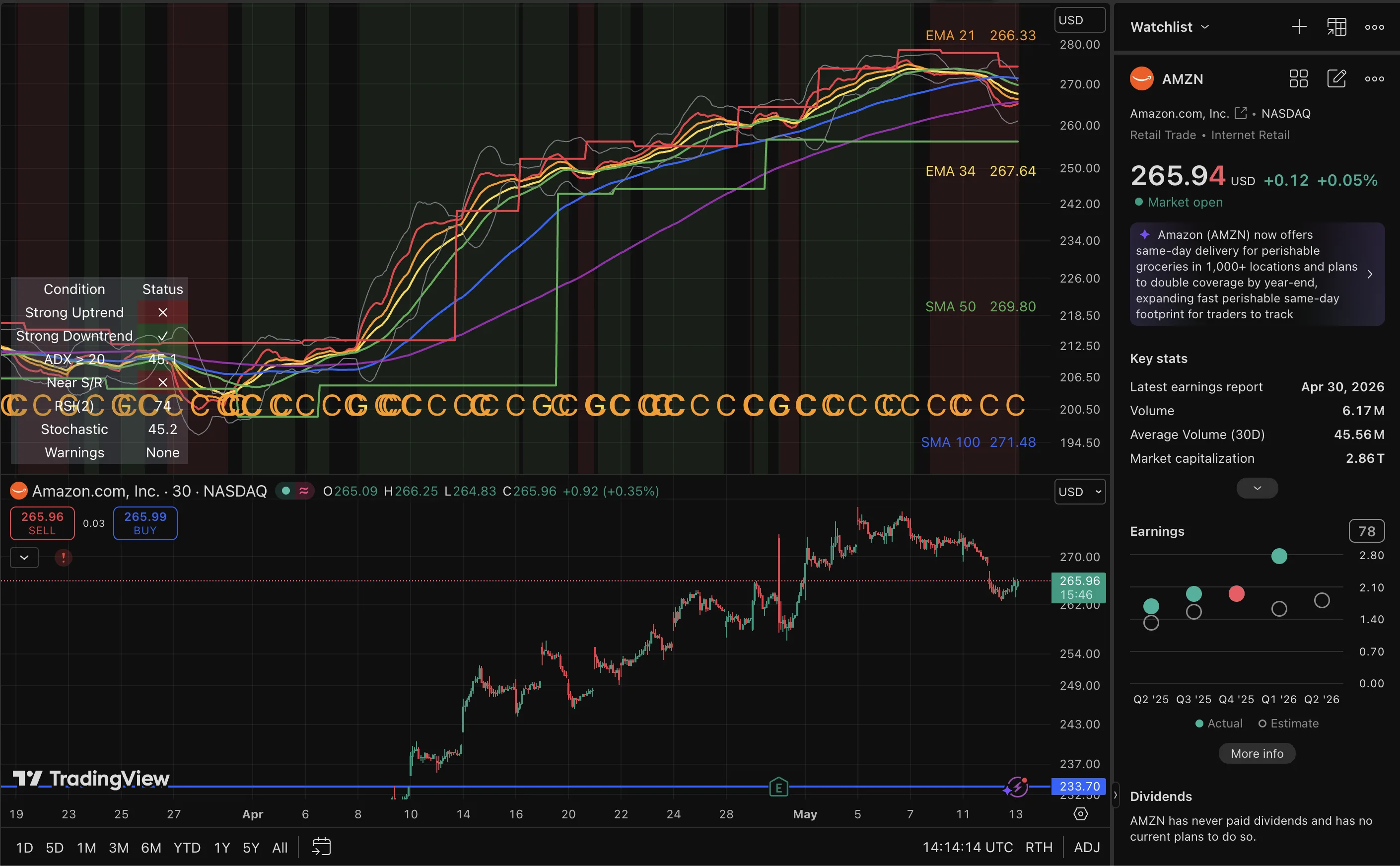The height and width of the screenshot is (866, 1400).
Task: Click the Amazon logo in chart legend
Action: coord(19,491)
